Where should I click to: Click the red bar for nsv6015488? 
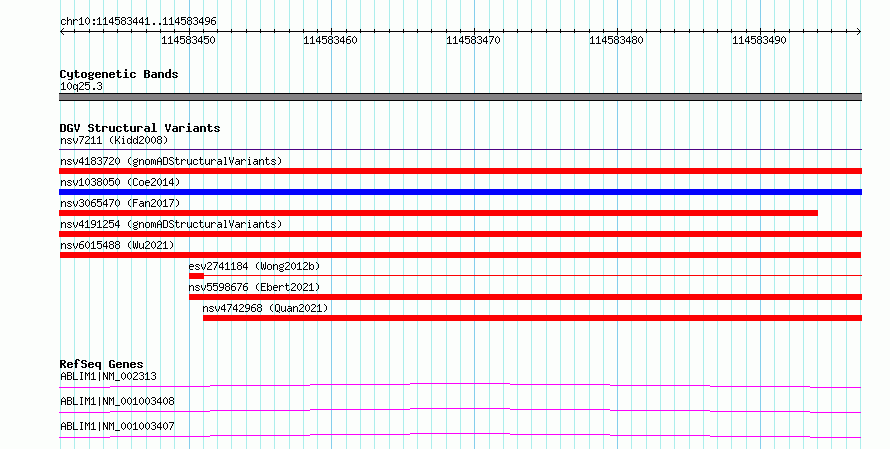pos(460,255)
